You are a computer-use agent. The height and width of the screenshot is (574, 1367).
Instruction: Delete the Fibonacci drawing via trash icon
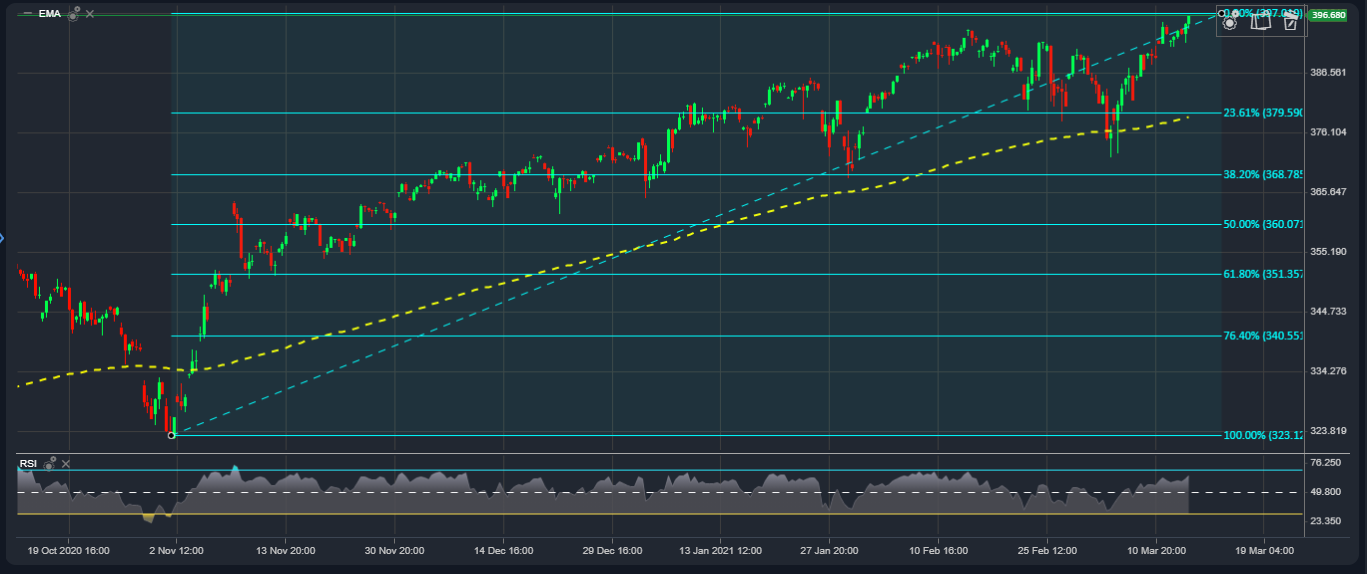1290,22
